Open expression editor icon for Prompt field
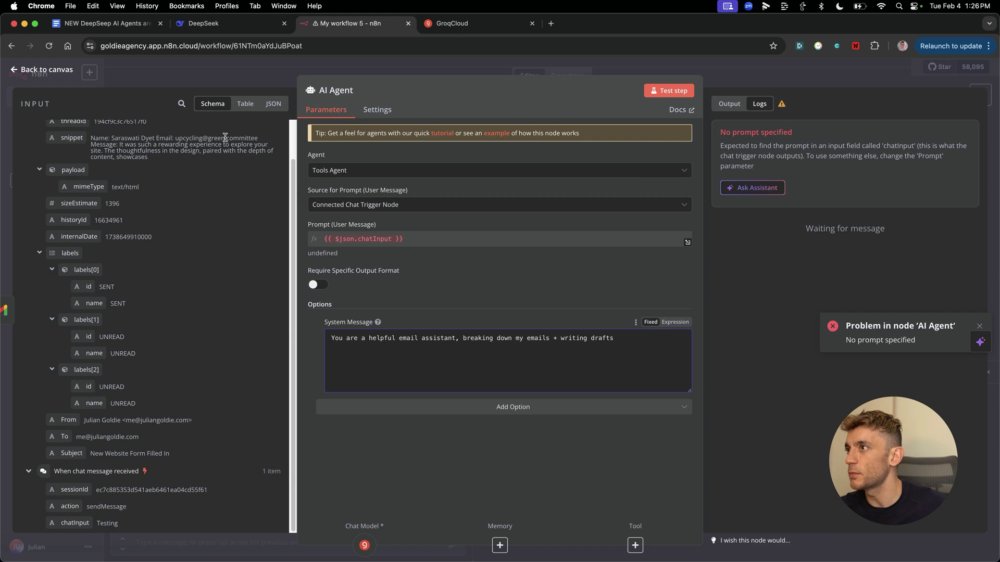The image size is (1000, 562). click(x=688, y=242)
